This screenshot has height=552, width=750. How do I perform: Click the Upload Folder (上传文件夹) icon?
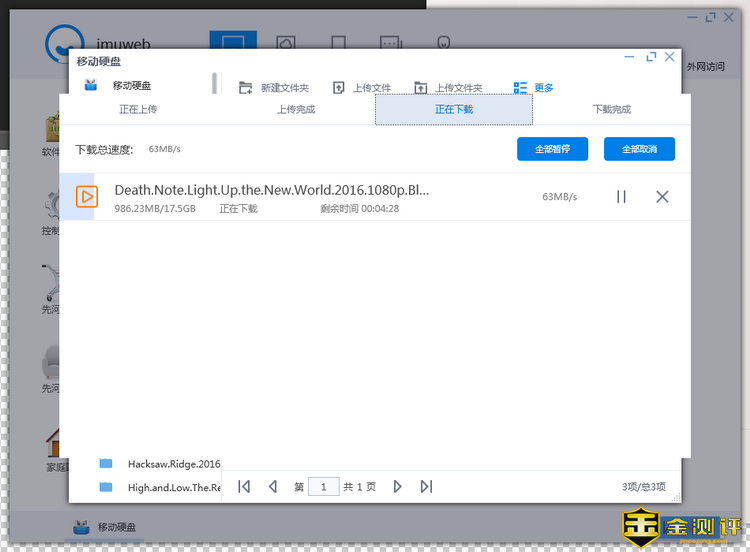pos(420,88)
